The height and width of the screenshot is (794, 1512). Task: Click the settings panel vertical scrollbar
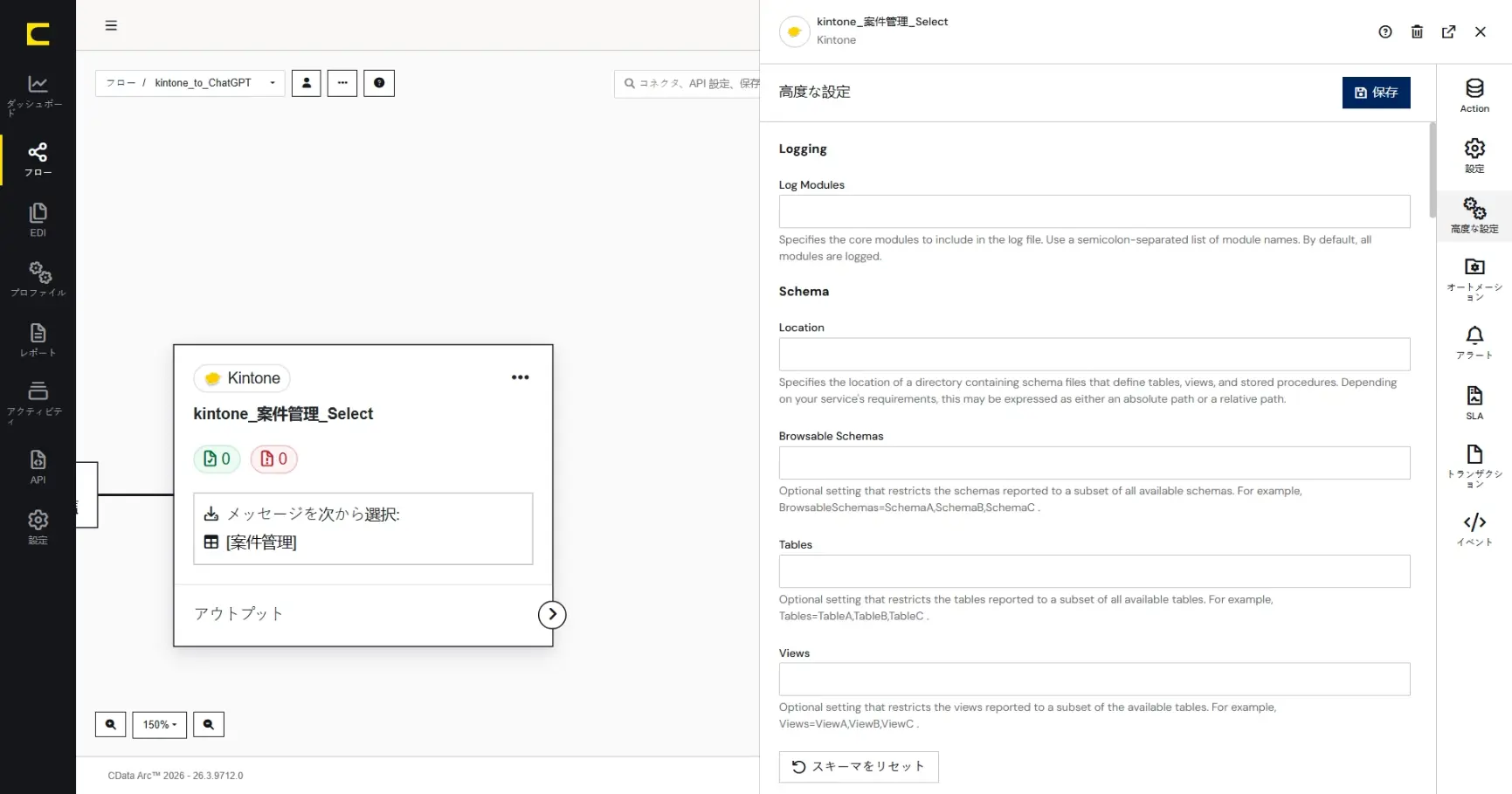coord(1433,170)
